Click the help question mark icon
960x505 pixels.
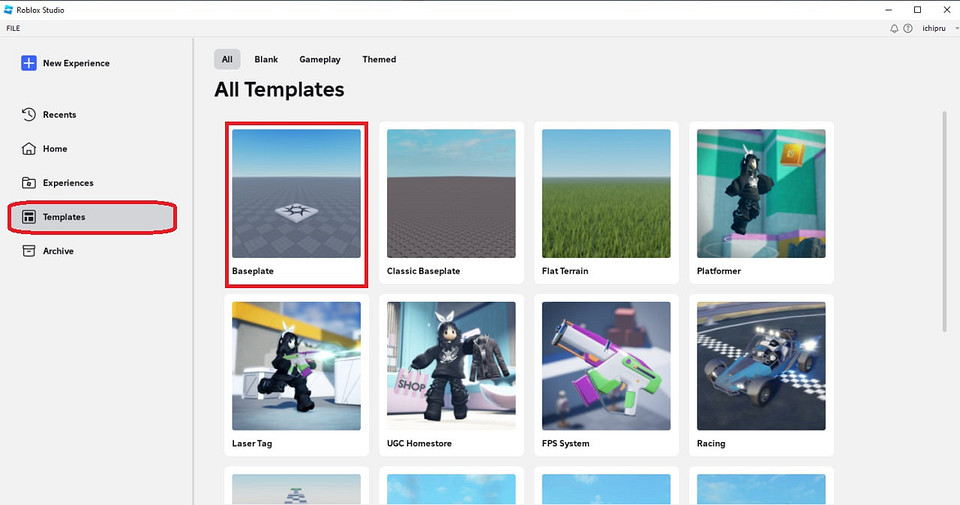908,29
